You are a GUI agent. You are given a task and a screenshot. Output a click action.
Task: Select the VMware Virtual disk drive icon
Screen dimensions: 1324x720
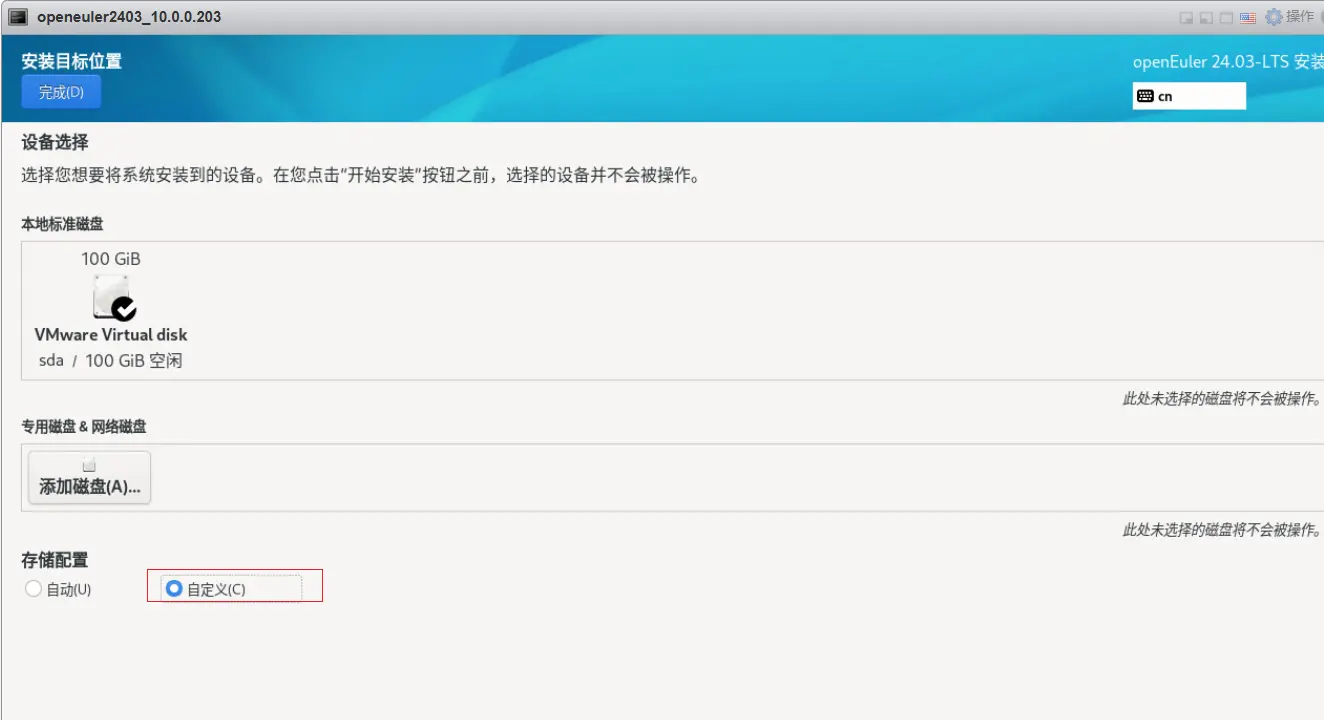coord(110,297)
